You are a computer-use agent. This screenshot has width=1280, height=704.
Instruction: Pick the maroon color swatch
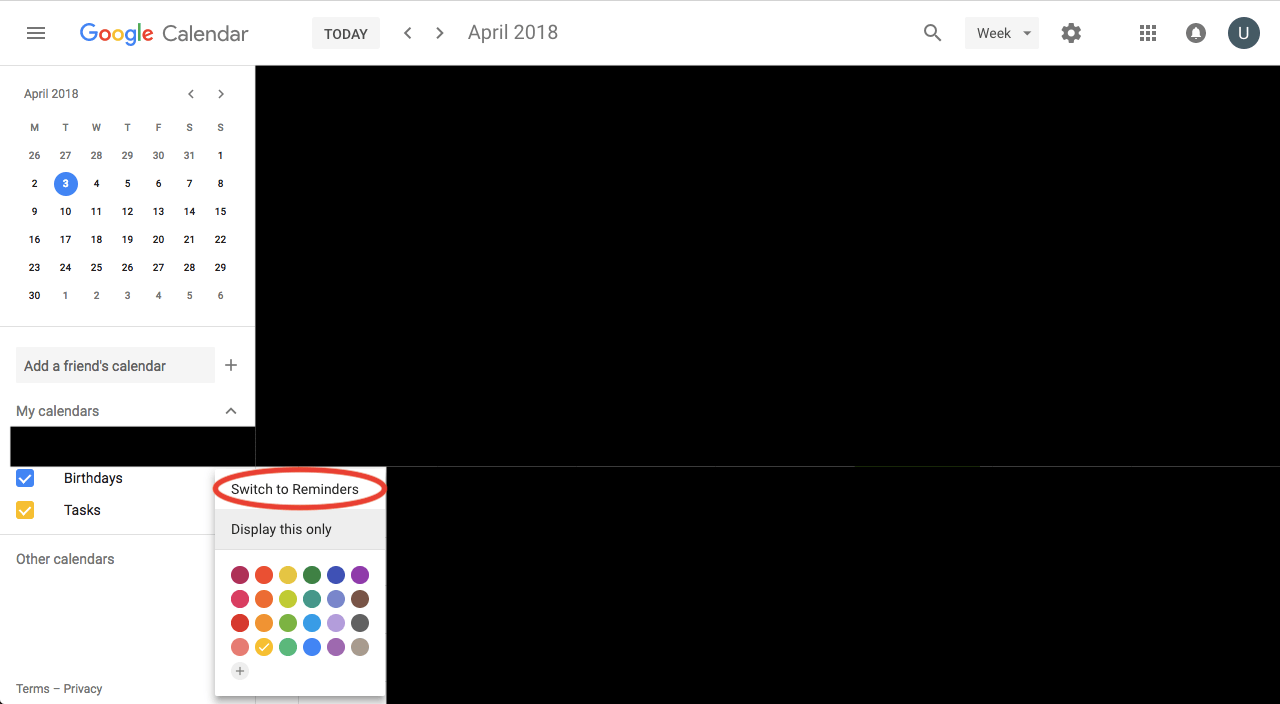pyautogui.click(x=240, y=575)
